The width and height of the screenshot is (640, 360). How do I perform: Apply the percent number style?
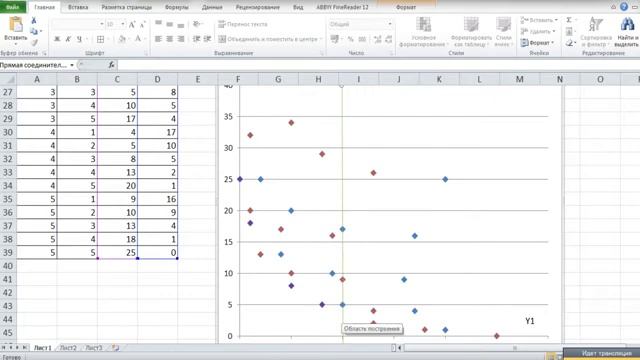pyautogui.click(x=351, y=40)
